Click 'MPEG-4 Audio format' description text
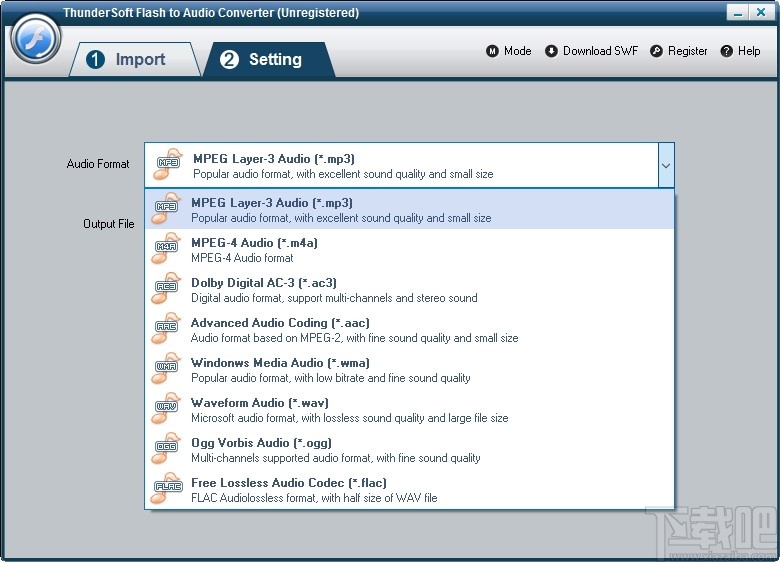 [x=242, y=258]
